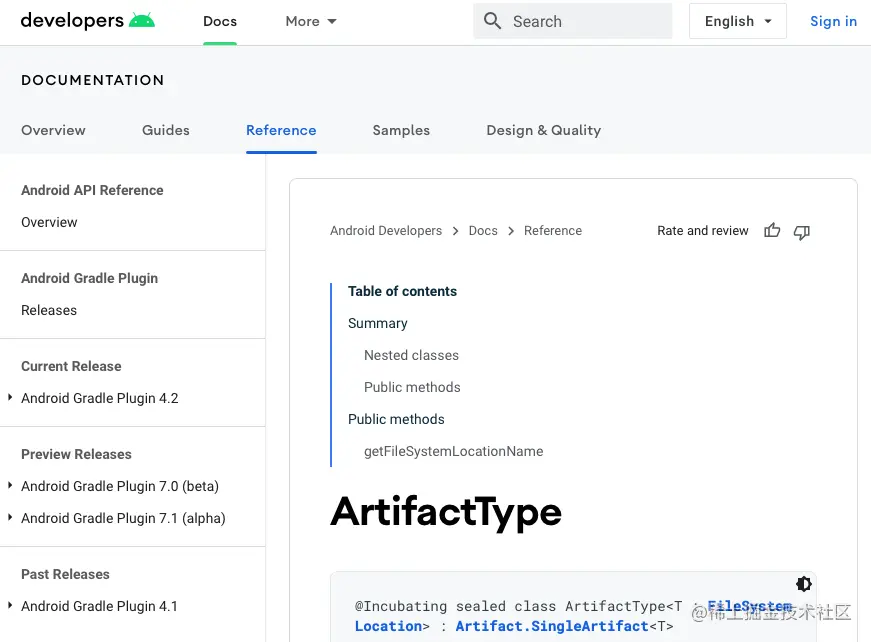
Task: Open the Design & Quality tab
Action: tap(543, 130)
